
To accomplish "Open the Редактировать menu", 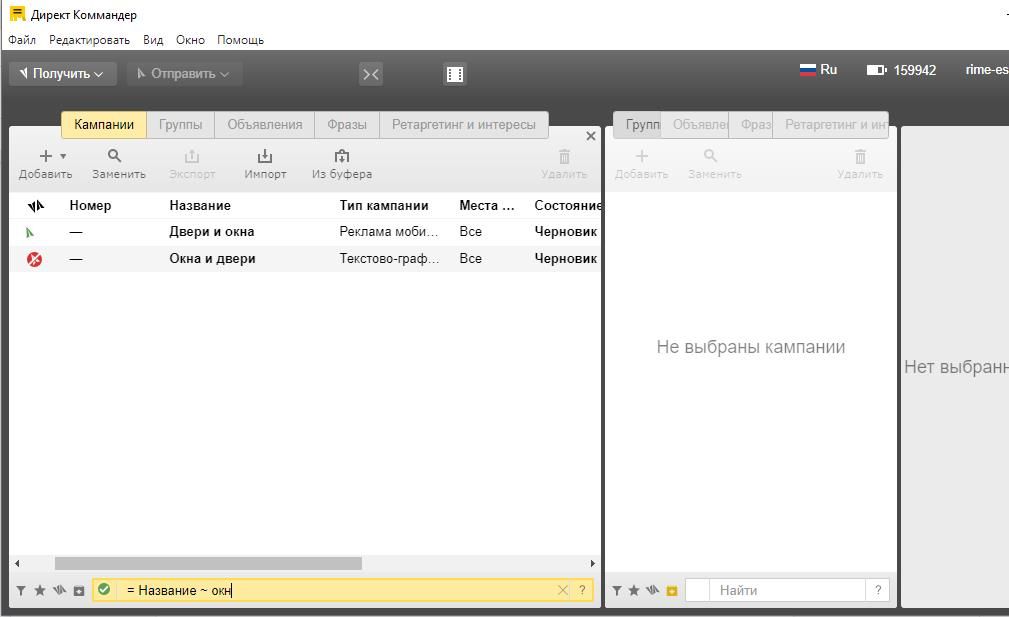I will (x=89, y=40).
